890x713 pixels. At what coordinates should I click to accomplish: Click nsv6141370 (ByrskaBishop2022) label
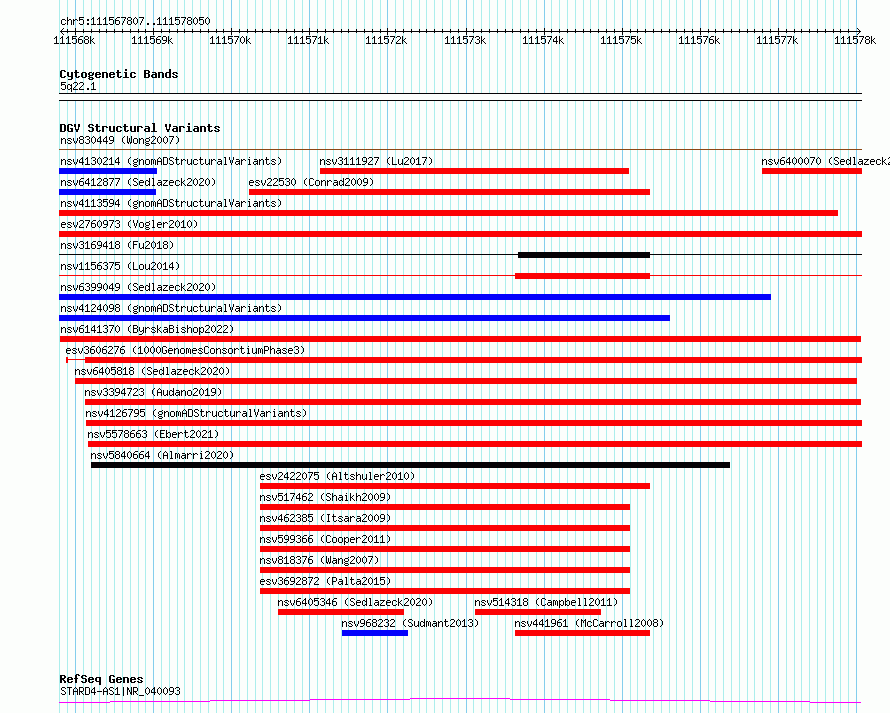[147, 329]
